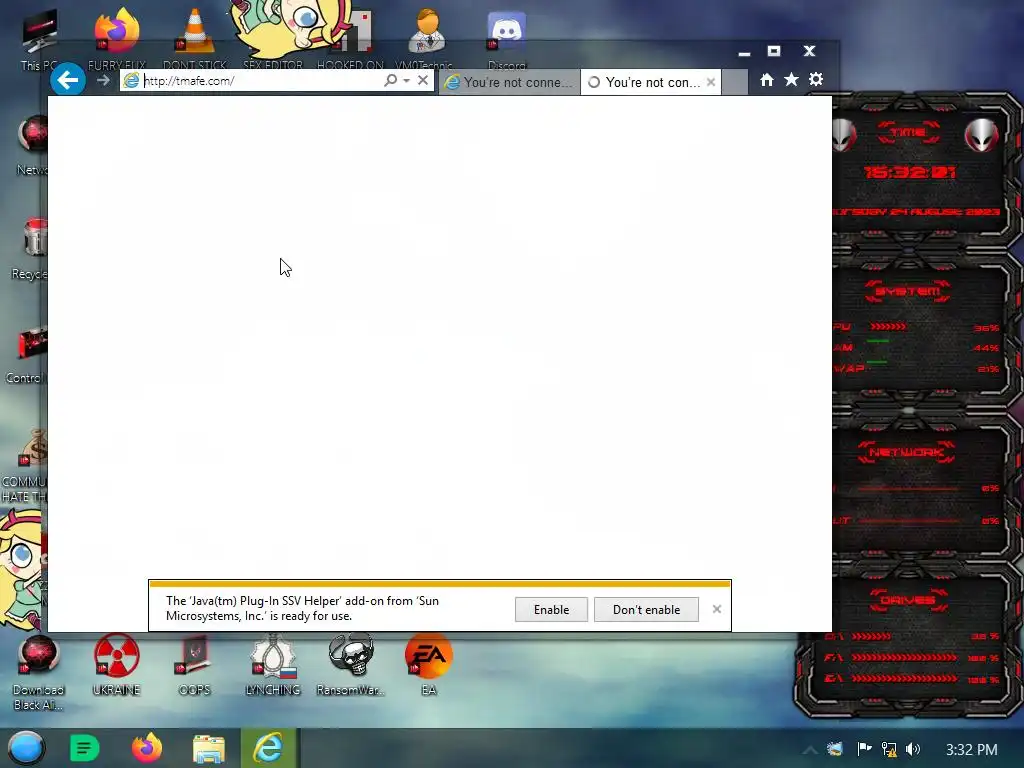Dismiss the add-on notification bar
The width and height of the screenshot is (1024, 768).
tap(717, 609)
